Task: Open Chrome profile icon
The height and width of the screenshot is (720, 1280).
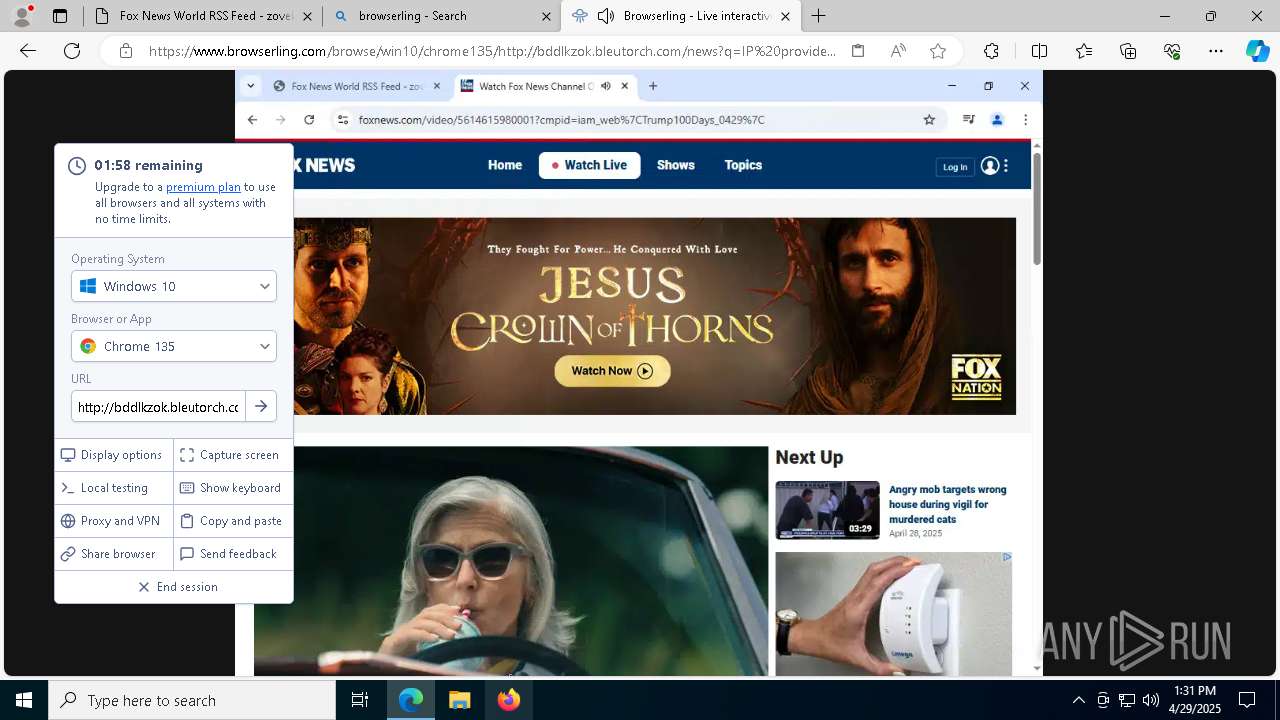Action: pyautogui.click(x=997, y=120)
